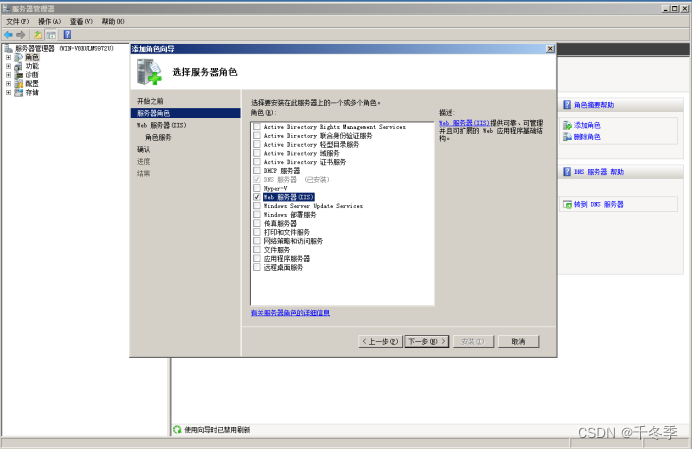Check the 网络策略和访问服务 role

[x=257, y=241]
